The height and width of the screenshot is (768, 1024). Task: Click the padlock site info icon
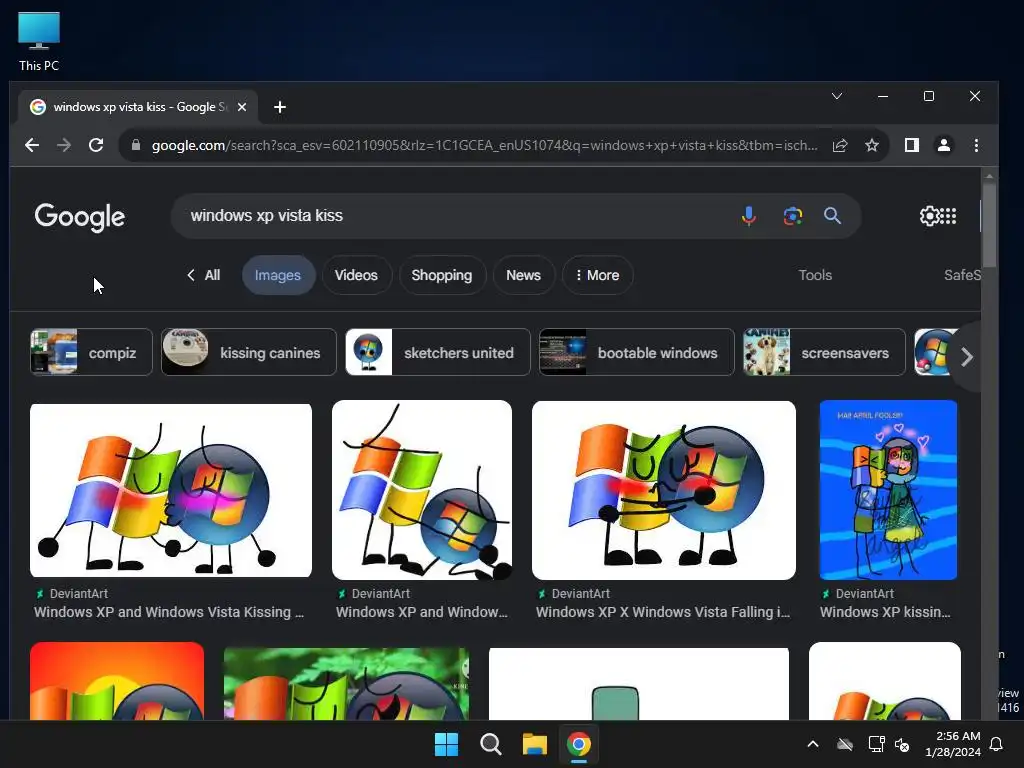(x=136, y=145)
